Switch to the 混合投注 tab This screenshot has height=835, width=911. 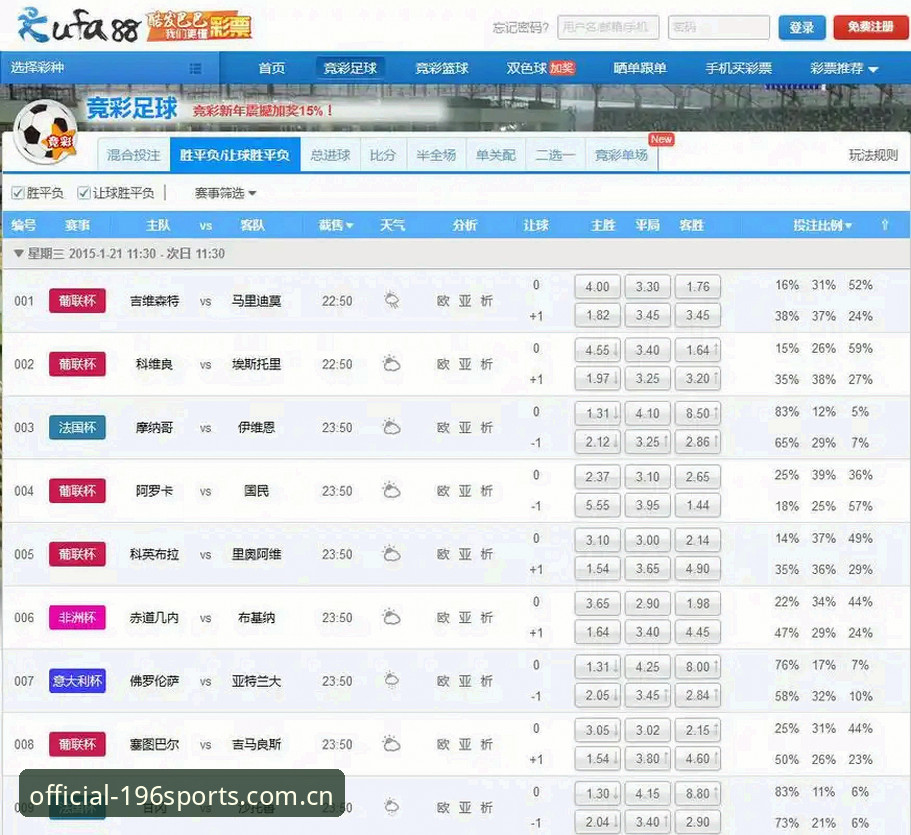134,155
